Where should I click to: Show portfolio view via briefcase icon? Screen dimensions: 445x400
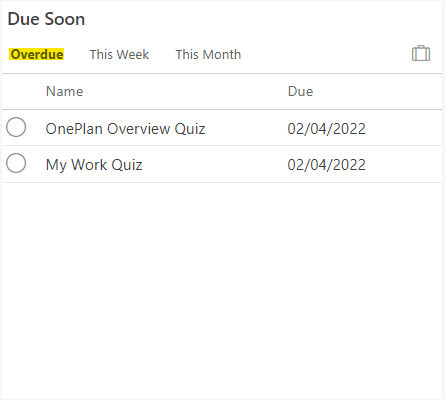[x=421, y=53]
